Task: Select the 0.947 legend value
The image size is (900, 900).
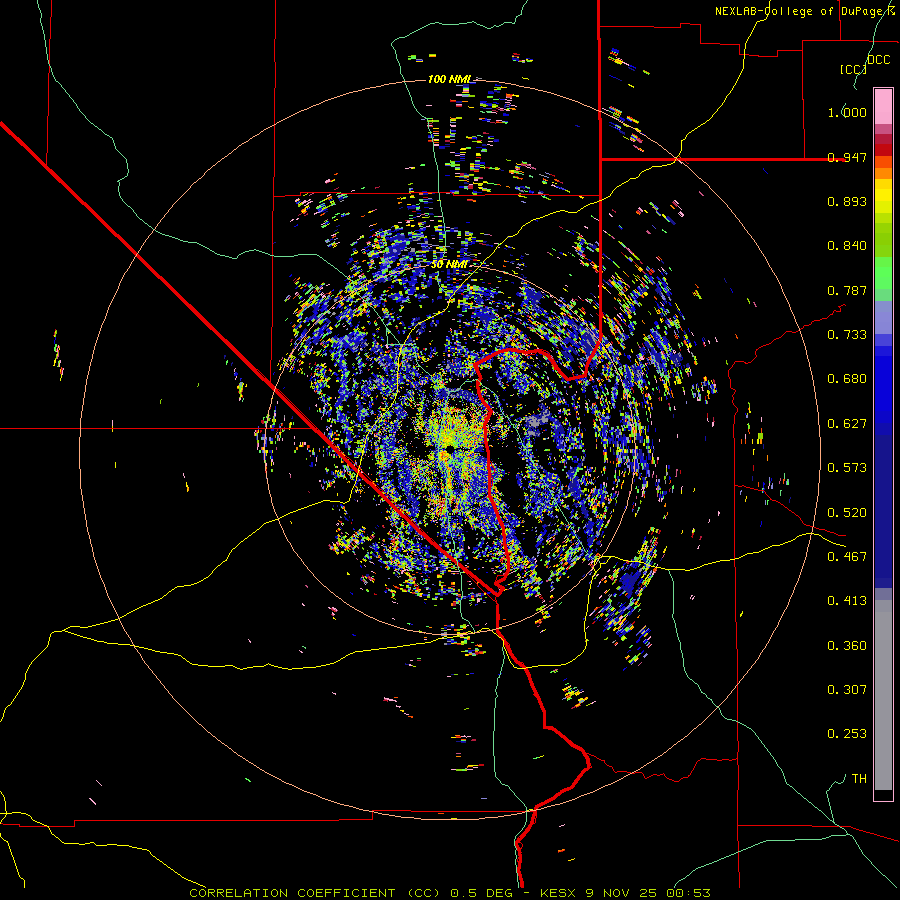Action: pyautogui.click(x=847, y=157)
